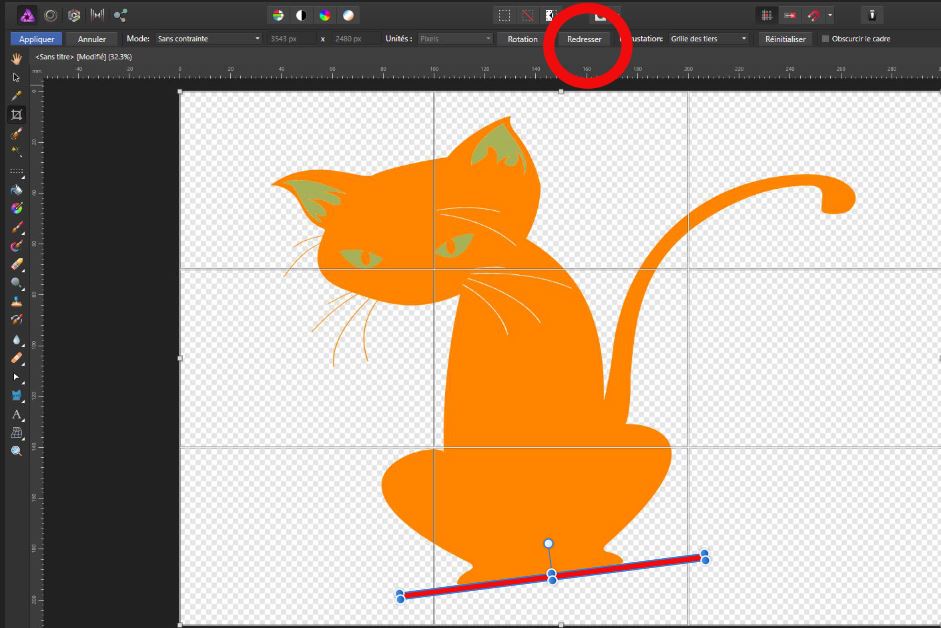Click the Appliquer button
The height and width of the screenshot is (628, 941).
tap(37, 39)
